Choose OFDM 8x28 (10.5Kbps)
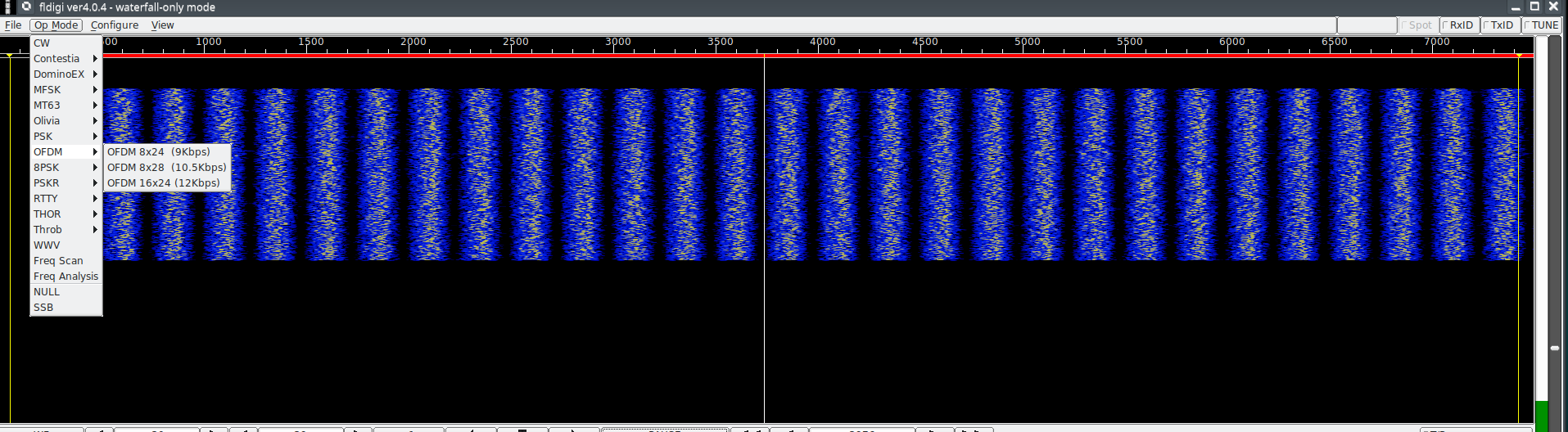 point(167,168)
